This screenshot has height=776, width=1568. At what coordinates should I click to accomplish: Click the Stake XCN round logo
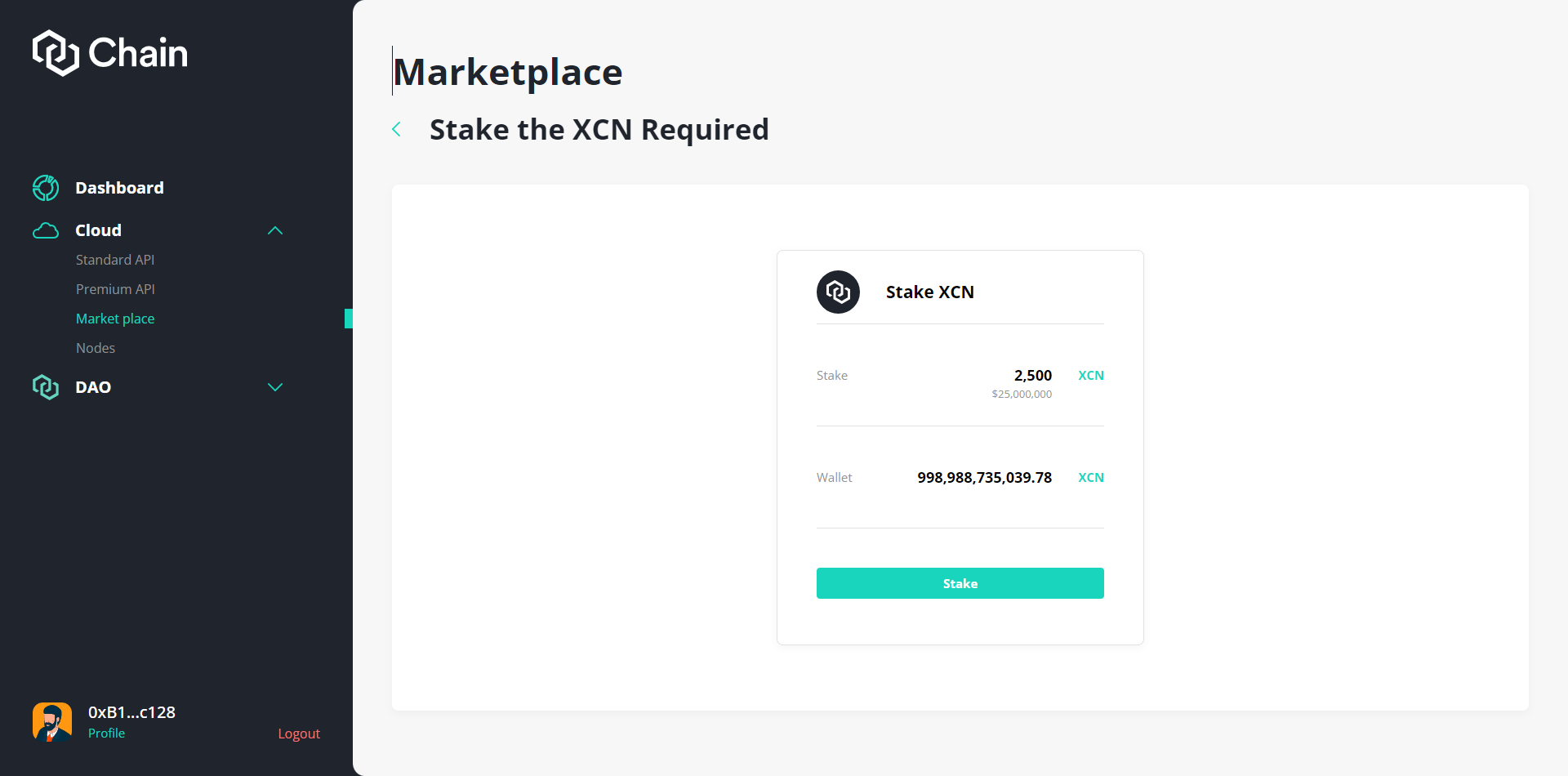pyautogui.click(x=838, y=292)
